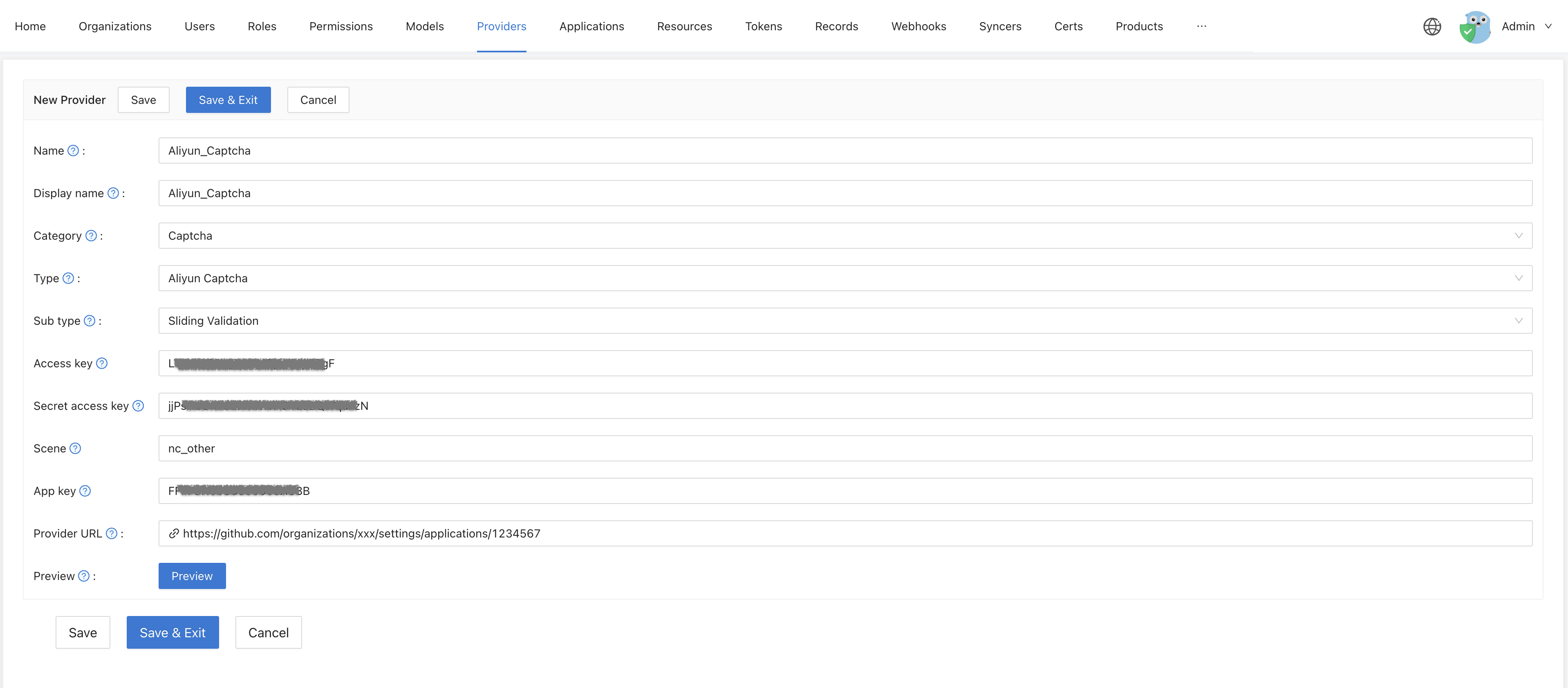Open the Category dropdown showing Captcha
This screenshot has height=688, width=1568.
click(x=845, y=236)
